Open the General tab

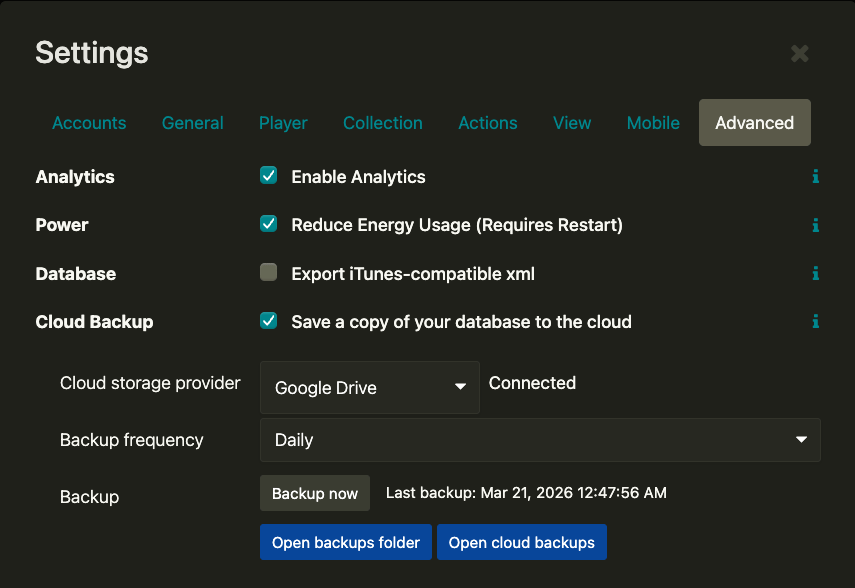click(x=192, y=123)
